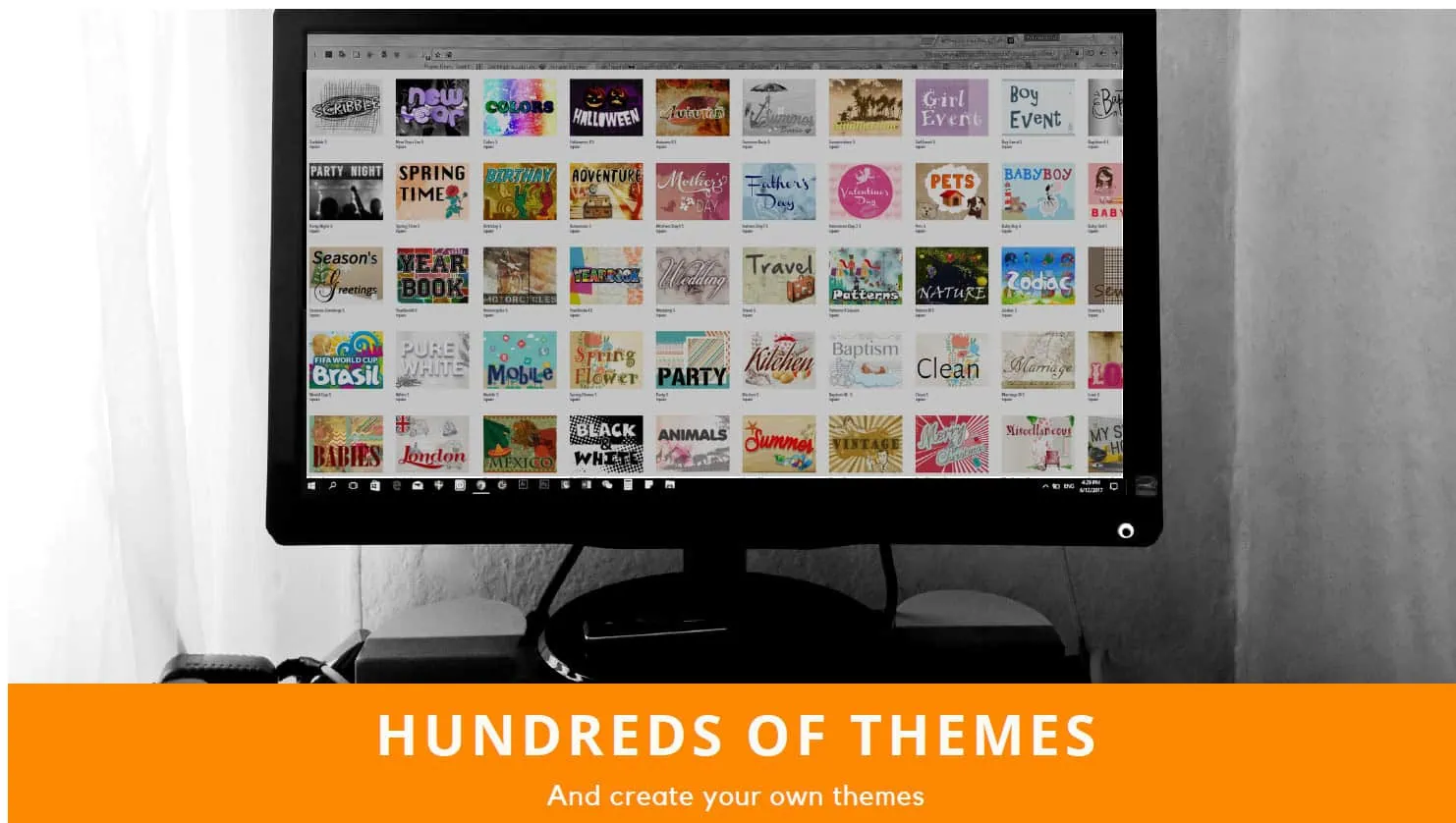Click the taskbar clock and date
Viewport: 1456px width, 823px height.
tap(1091, 486)
